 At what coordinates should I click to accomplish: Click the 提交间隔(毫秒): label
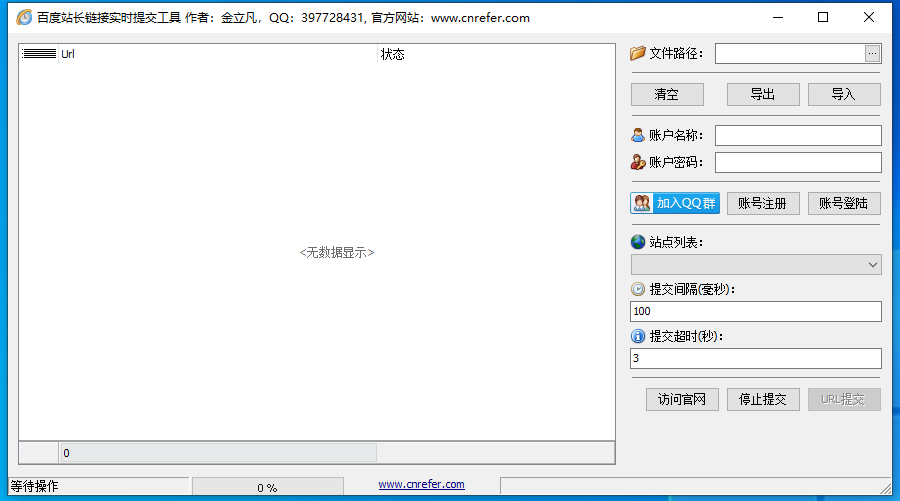point(692,289)
